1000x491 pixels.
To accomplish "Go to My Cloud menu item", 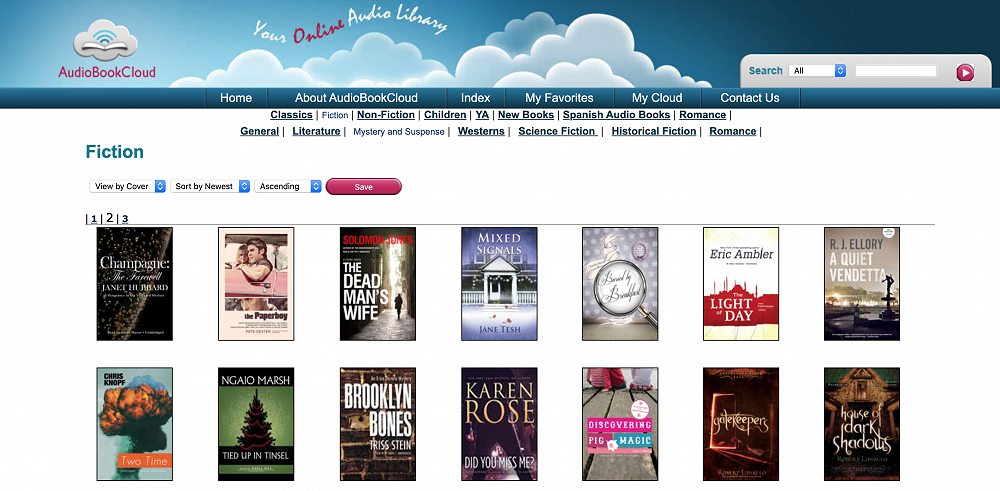I will (657, 98).
